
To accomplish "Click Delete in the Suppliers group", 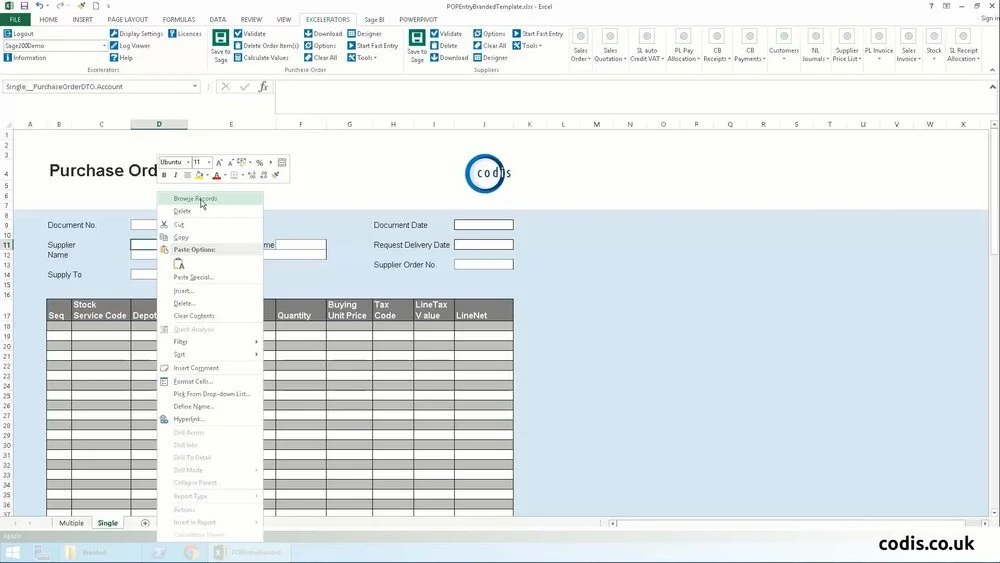I will click(444, 46).
